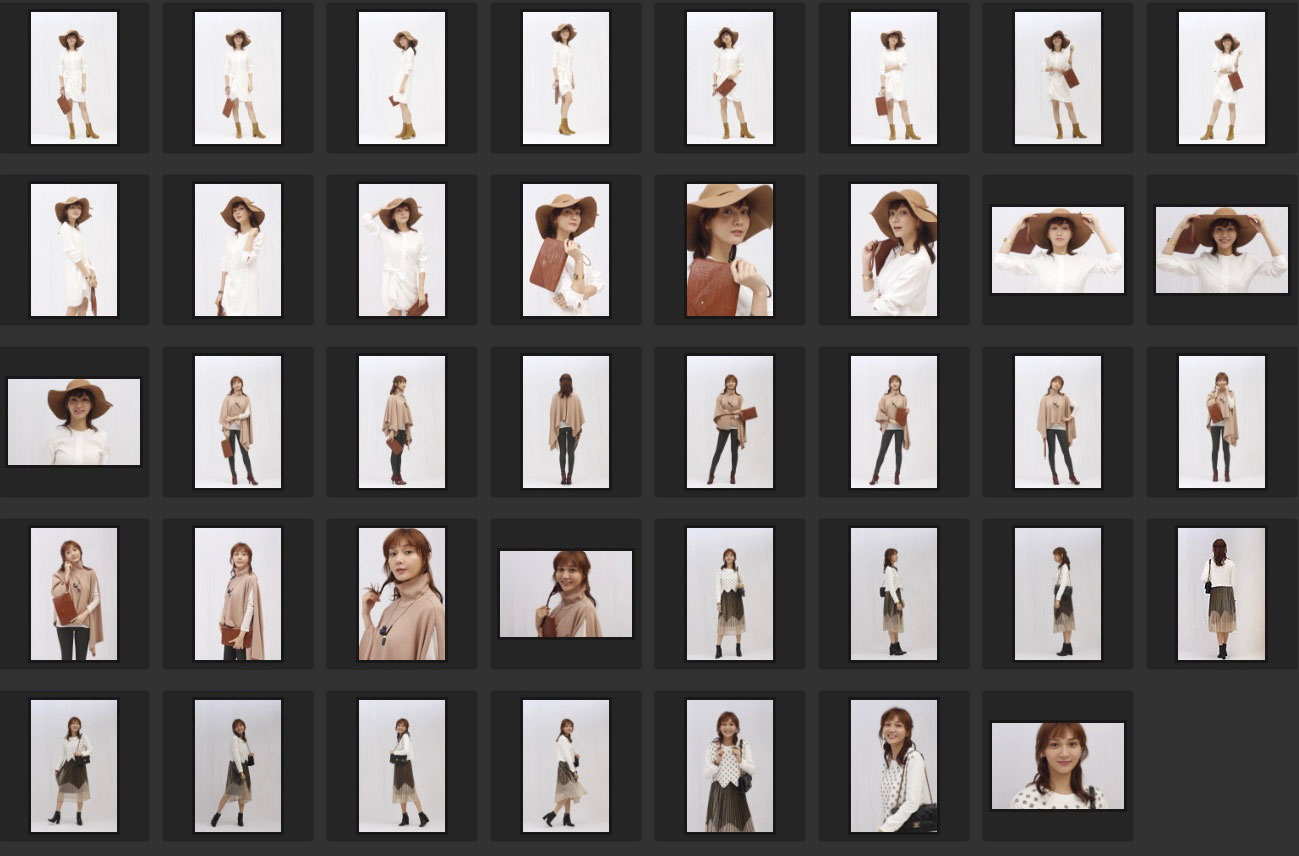Pick the half-body polka-dot top and skirt photo
This screenshot has height=856, width=1299.
(729, 765)
